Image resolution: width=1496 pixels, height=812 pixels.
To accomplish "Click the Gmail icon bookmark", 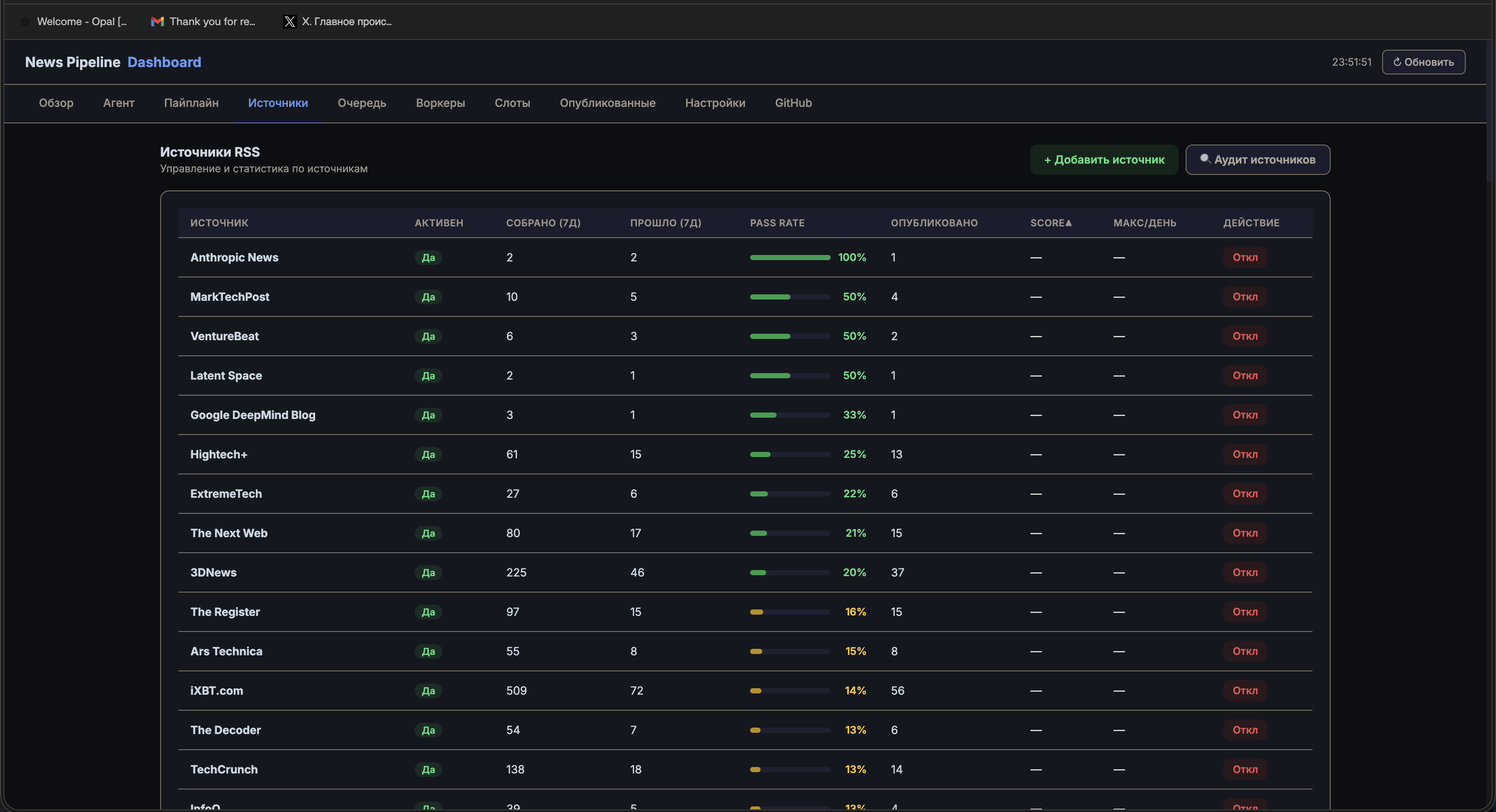I will coord(157,22).
